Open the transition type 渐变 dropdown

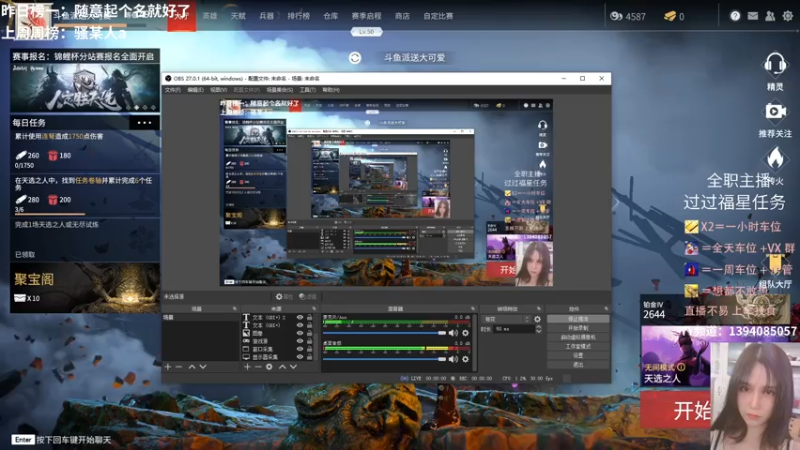[x=507, y=319]
